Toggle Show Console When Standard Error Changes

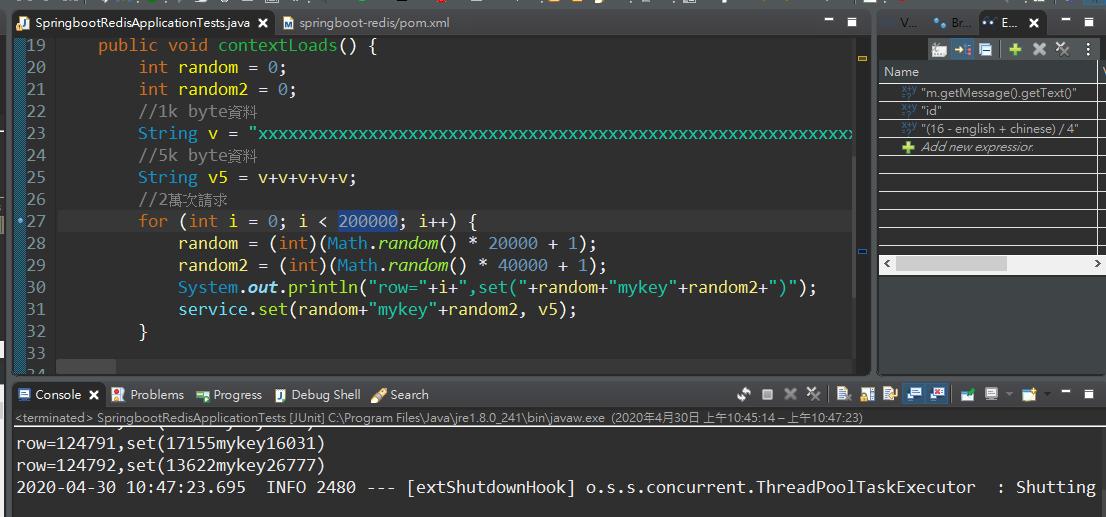tap(937, 394)
